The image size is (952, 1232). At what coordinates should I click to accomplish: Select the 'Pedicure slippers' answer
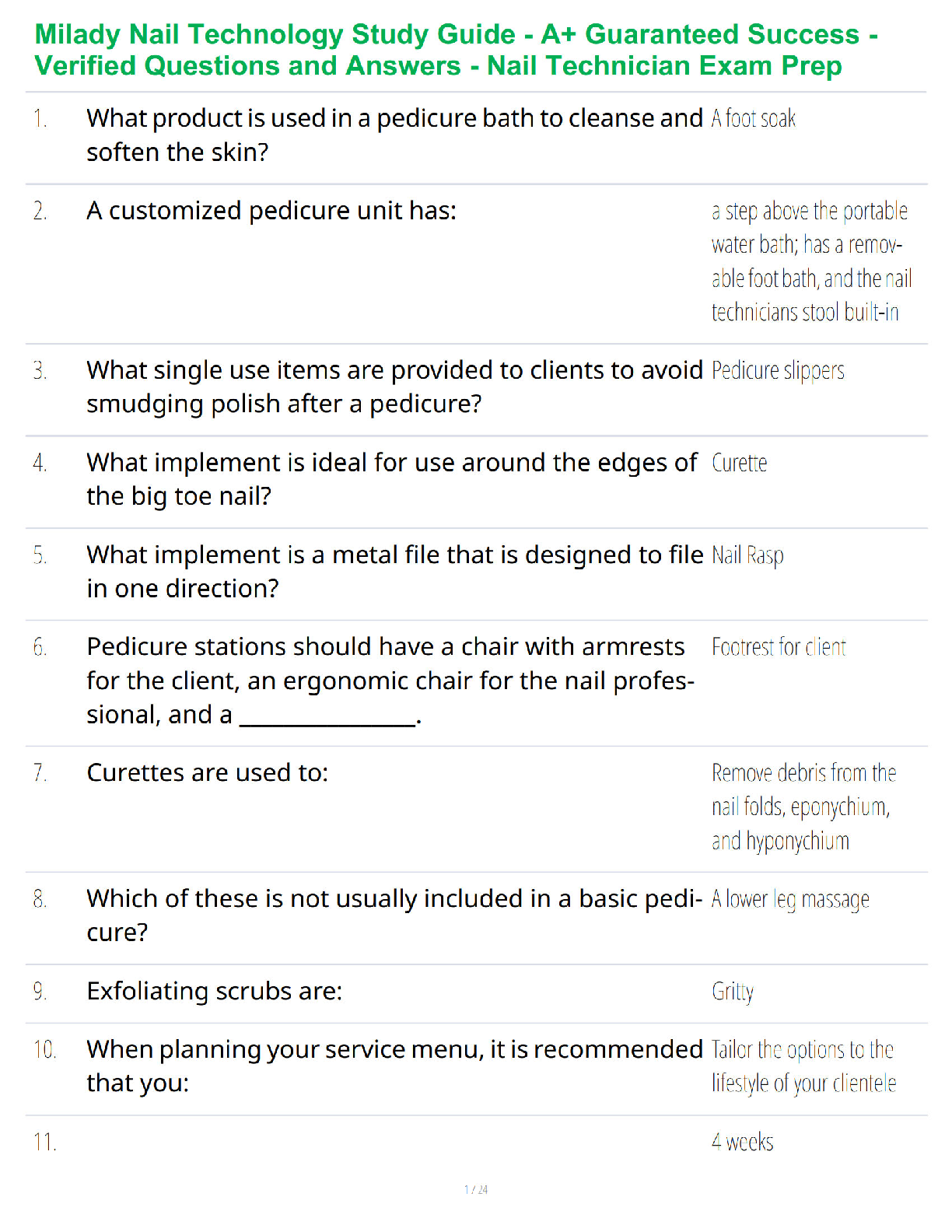[778, 371]
